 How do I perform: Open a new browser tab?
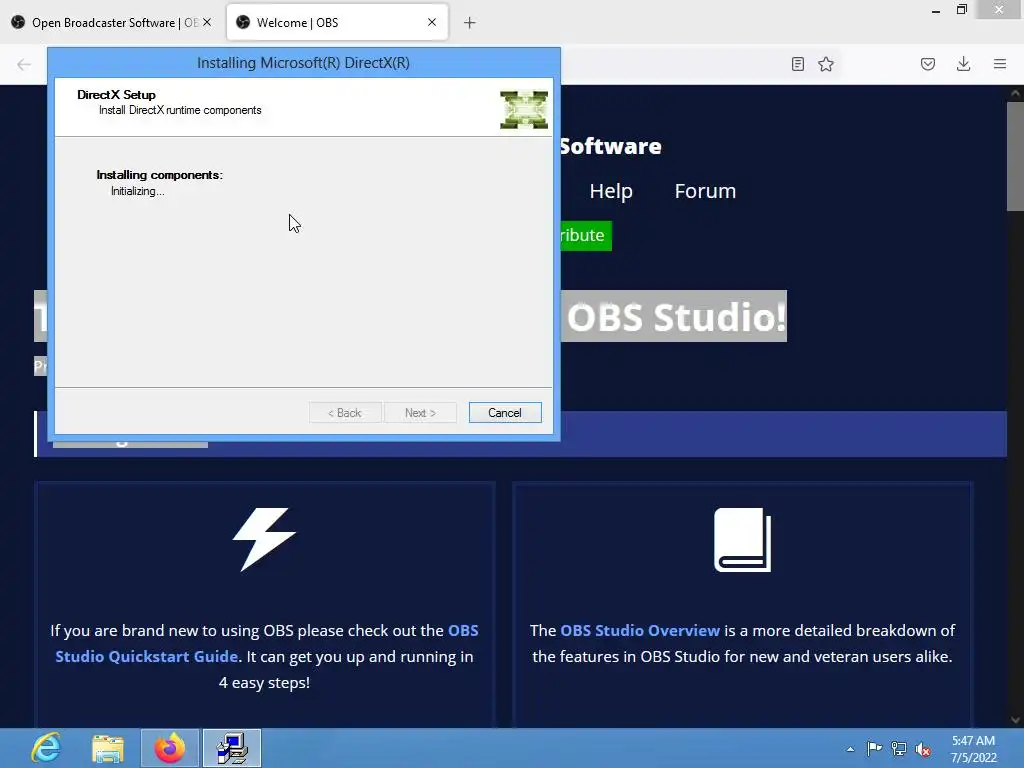pyautogui.click(x=470, y=23)
